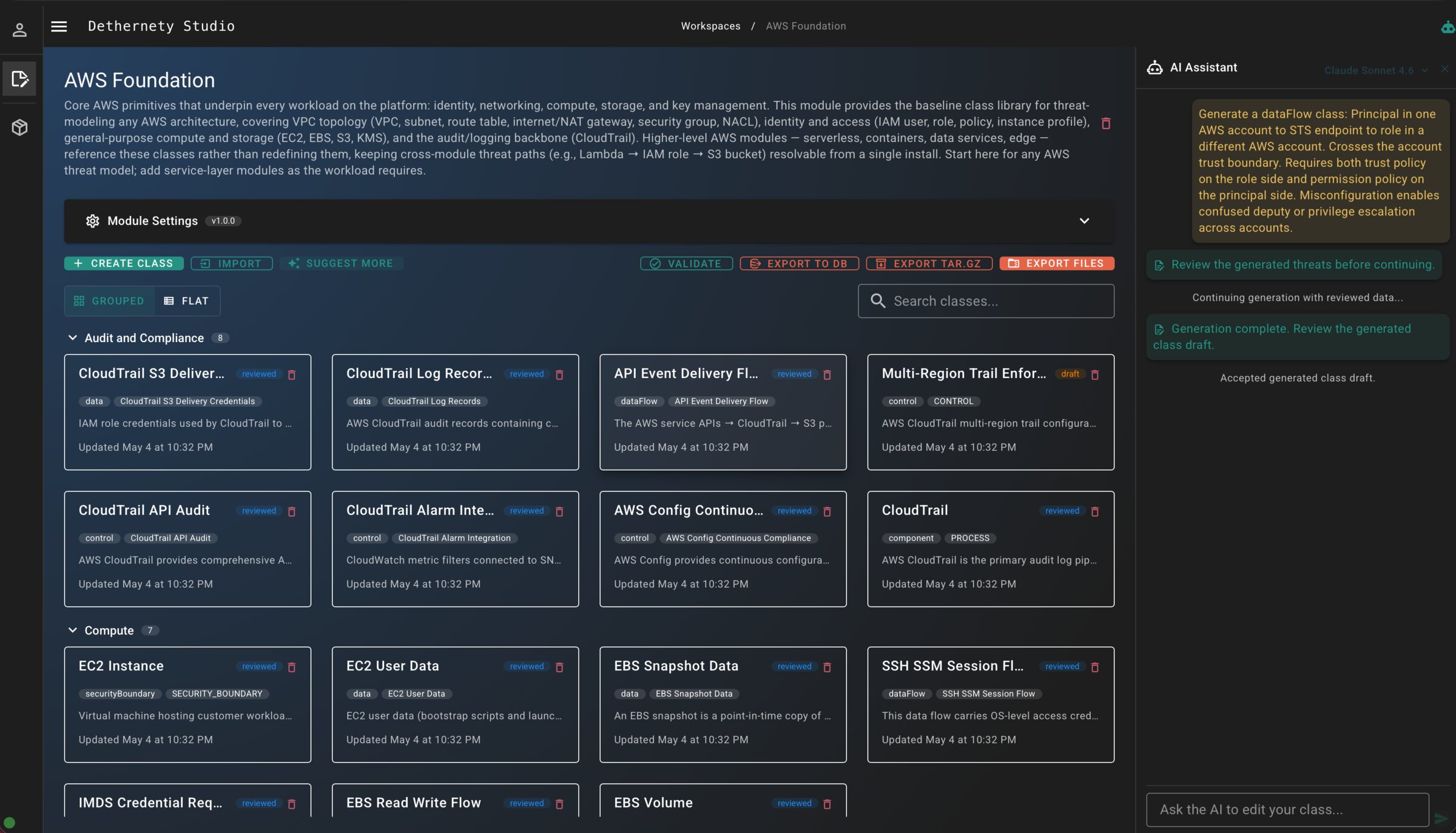Click EXPORT TAR.GZ button

coord(929,263)
